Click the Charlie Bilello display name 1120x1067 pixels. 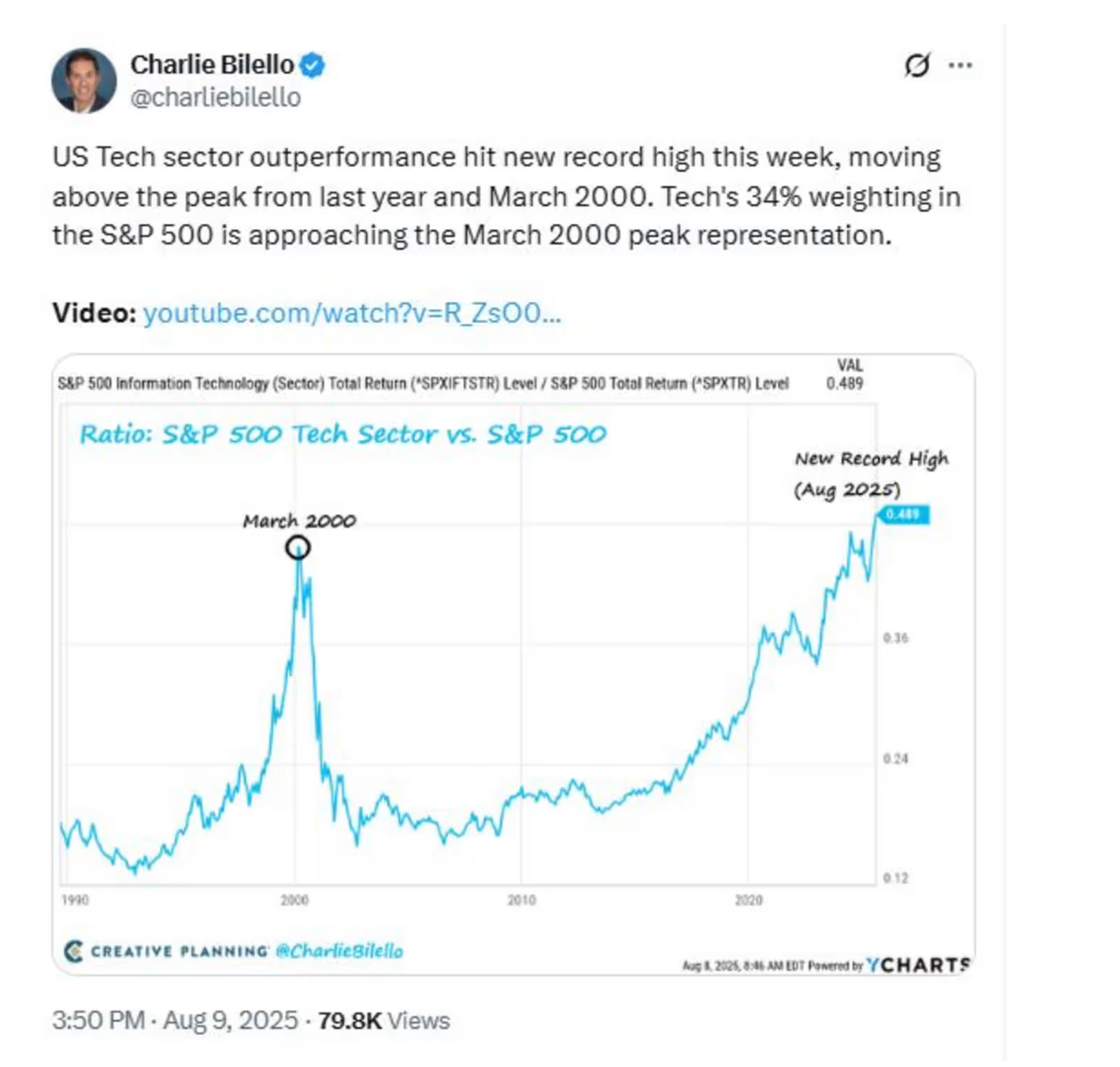click(x=212, y=65)
